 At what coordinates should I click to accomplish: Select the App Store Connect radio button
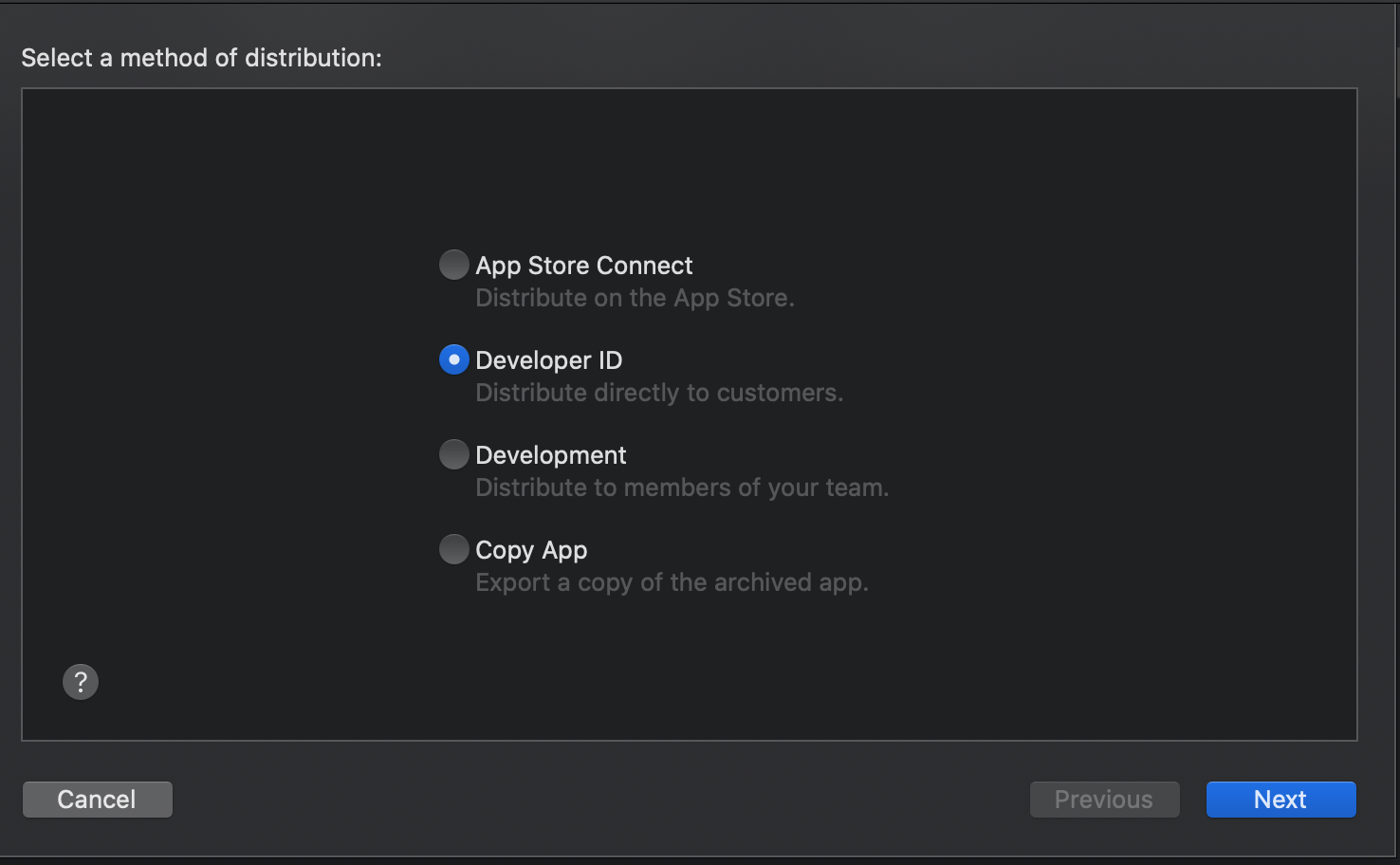tap(453, 265)
